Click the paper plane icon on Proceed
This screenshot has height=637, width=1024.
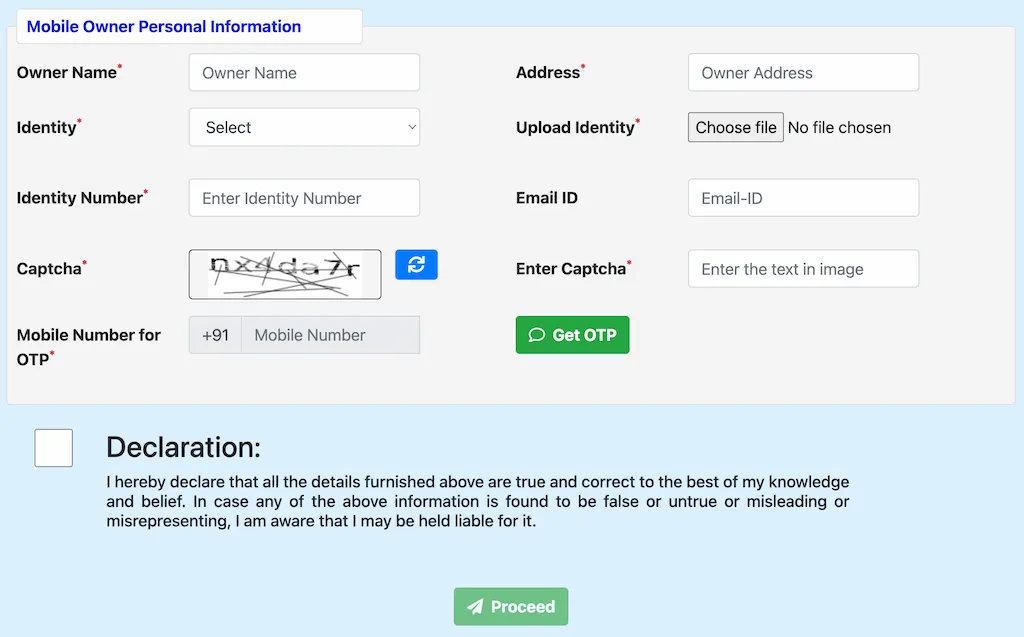475,606
